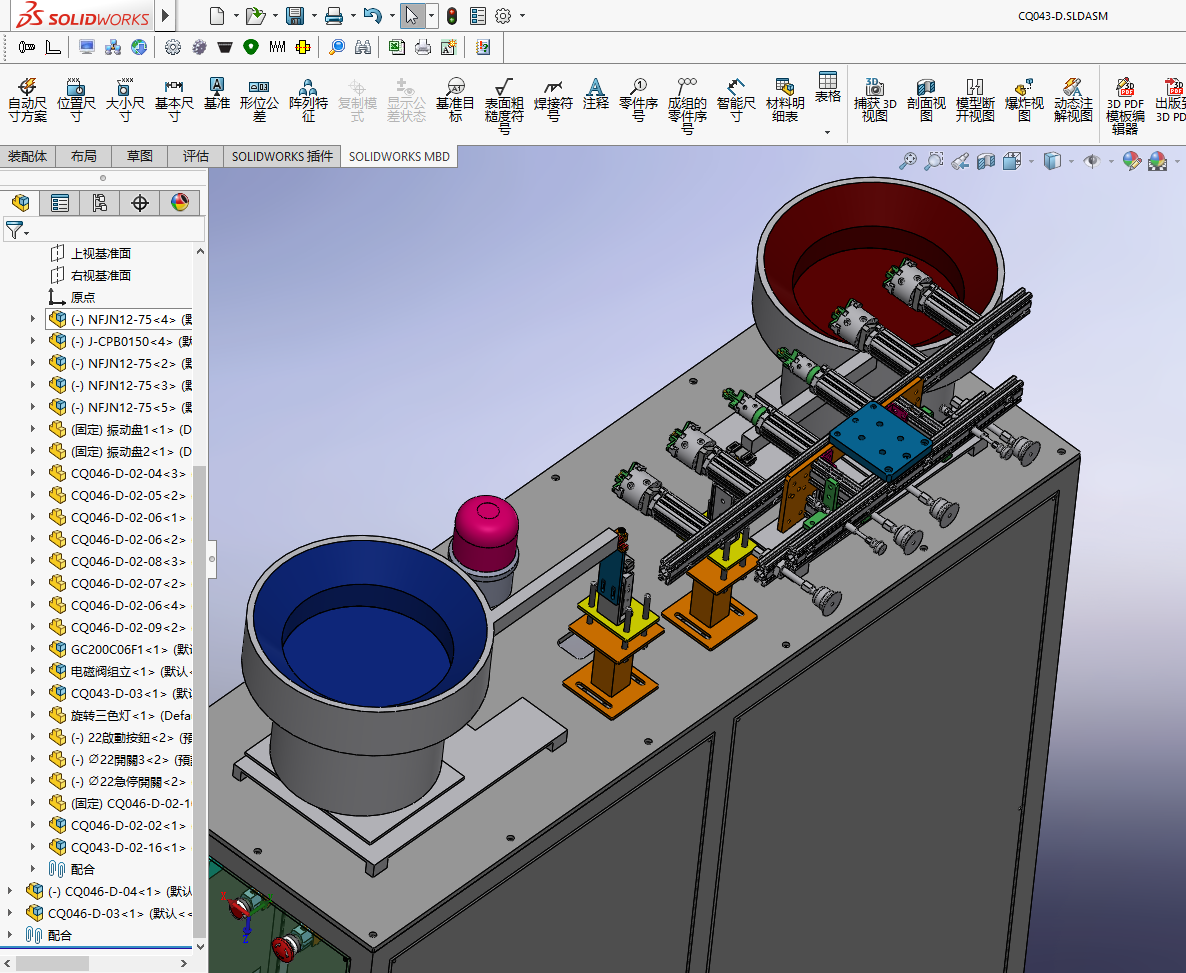Image resolution: width=1186 pixels, height=973 pixels.
Task: Select the 形位公差 tool
Action: 259,101
